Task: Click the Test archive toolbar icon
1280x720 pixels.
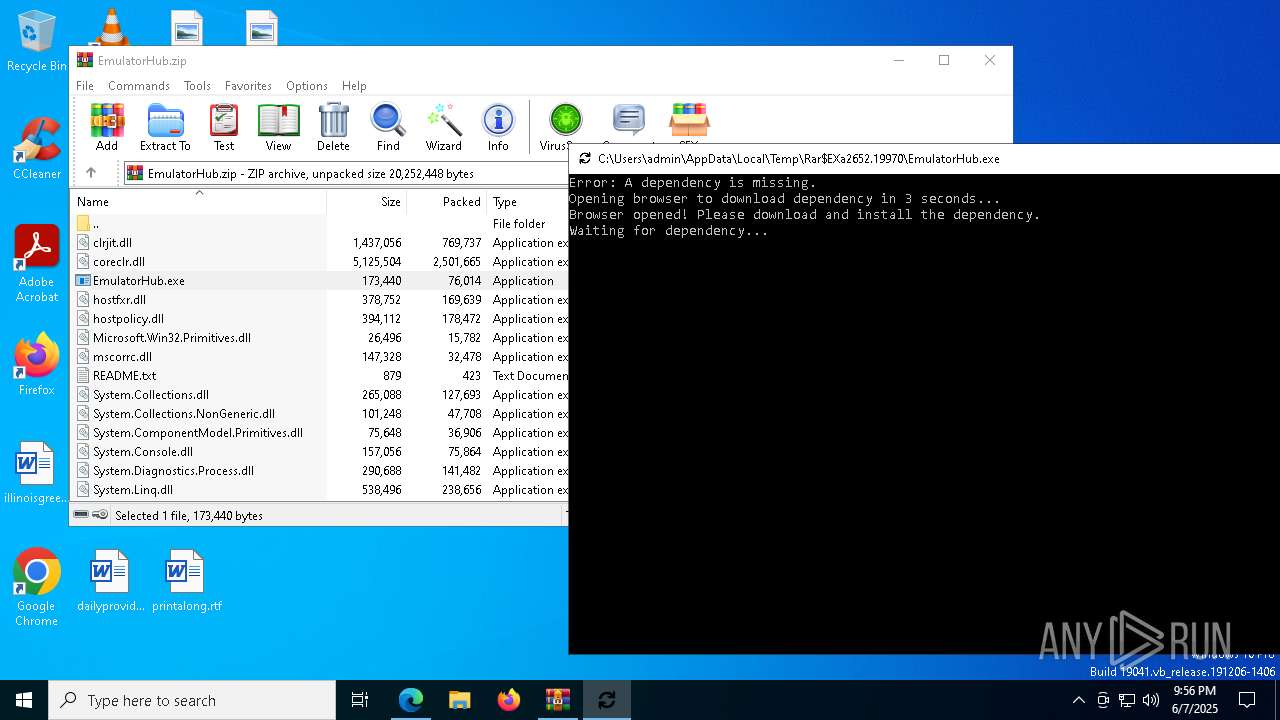Action: [224, 127]
